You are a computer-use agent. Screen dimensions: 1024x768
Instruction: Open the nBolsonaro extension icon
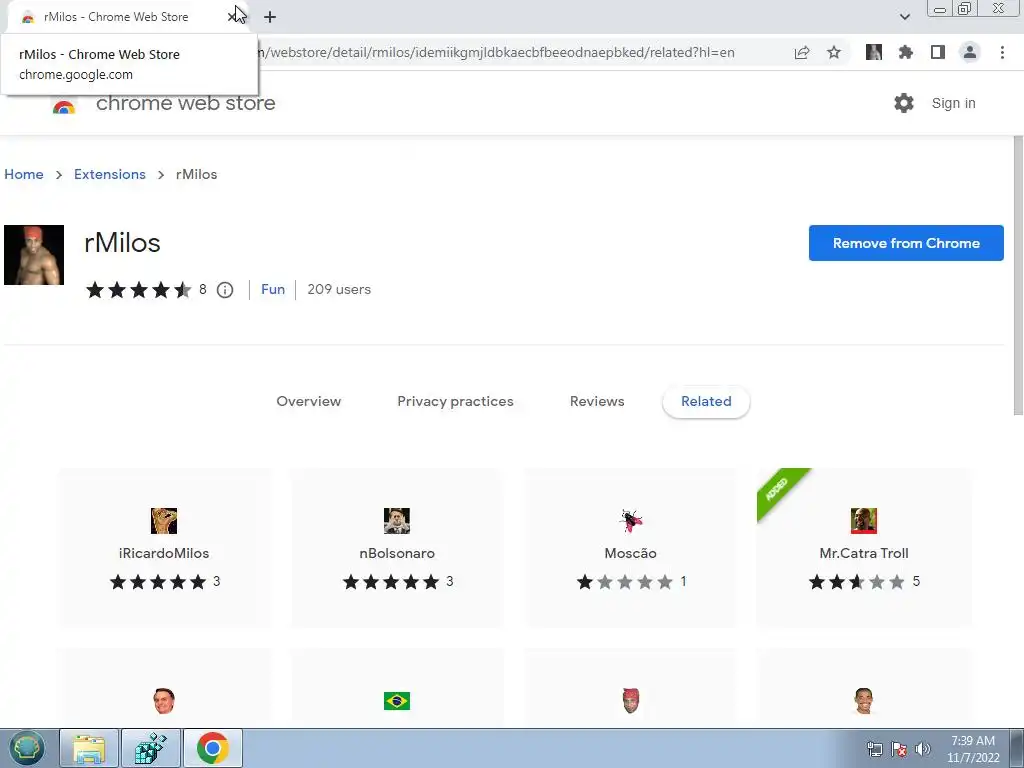[x=397, y=521]
